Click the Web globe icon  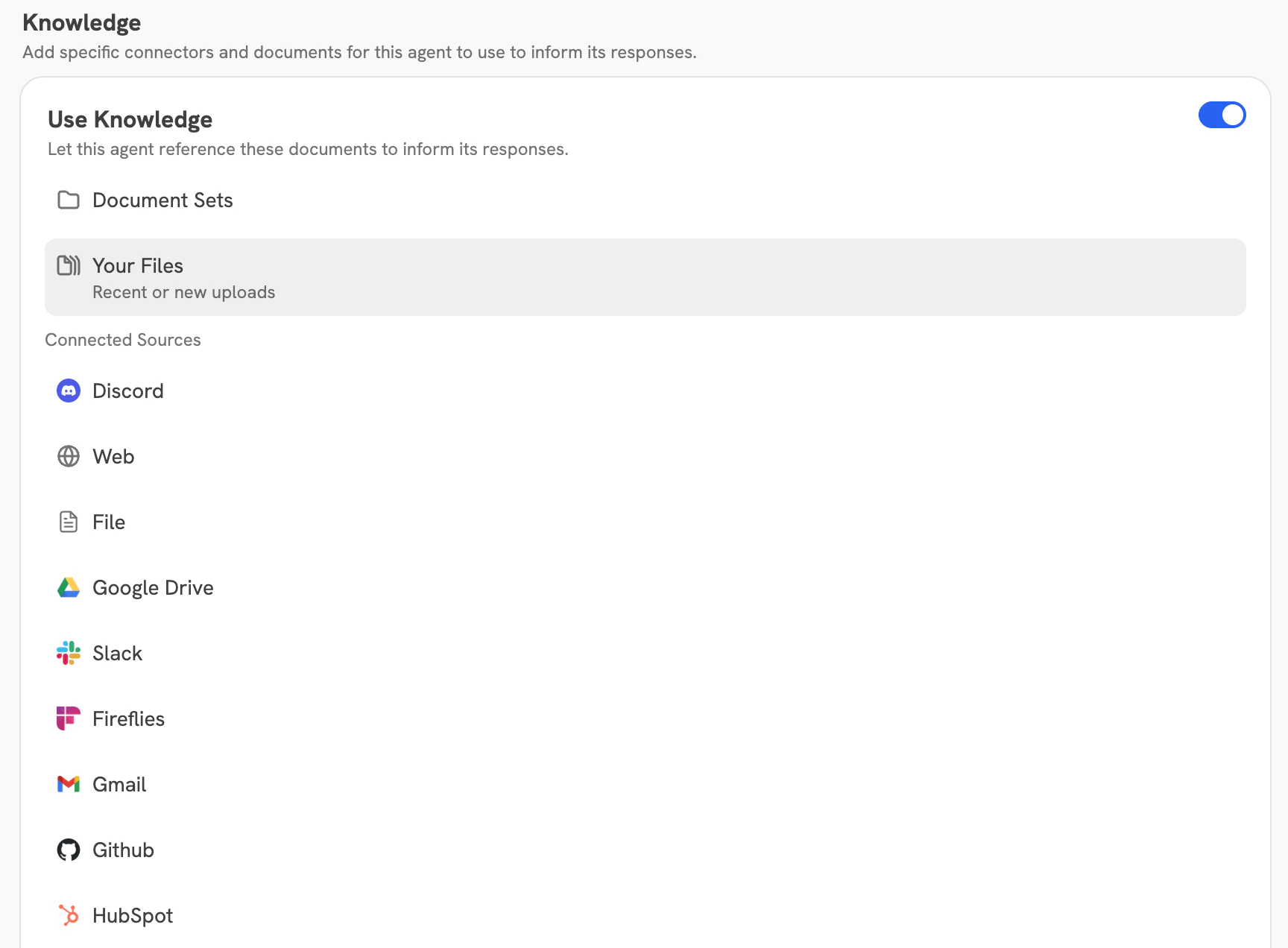point(68,456)
